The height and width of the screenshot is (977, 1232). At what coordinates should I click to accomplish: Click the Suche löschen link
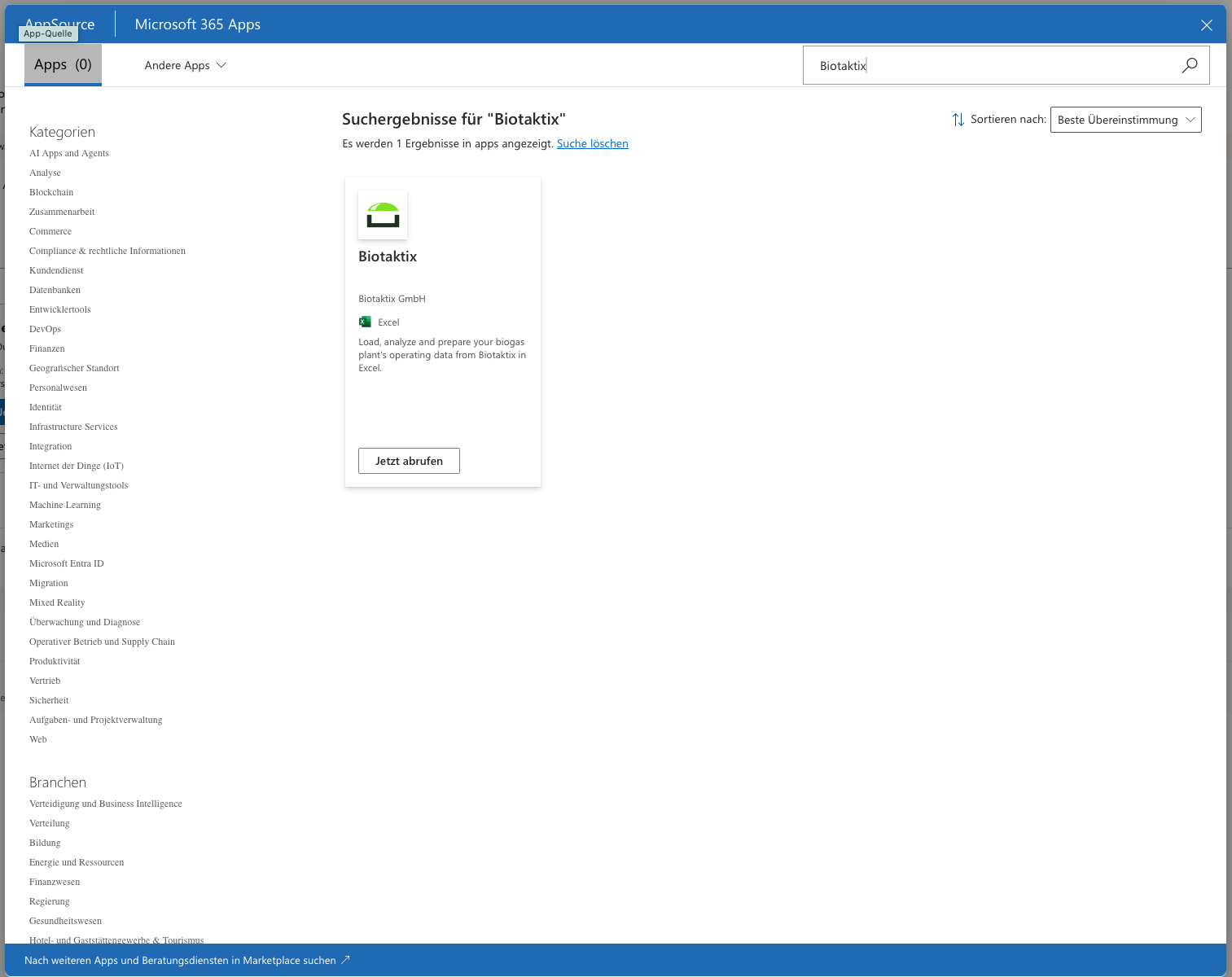click(x=593, y=143)
